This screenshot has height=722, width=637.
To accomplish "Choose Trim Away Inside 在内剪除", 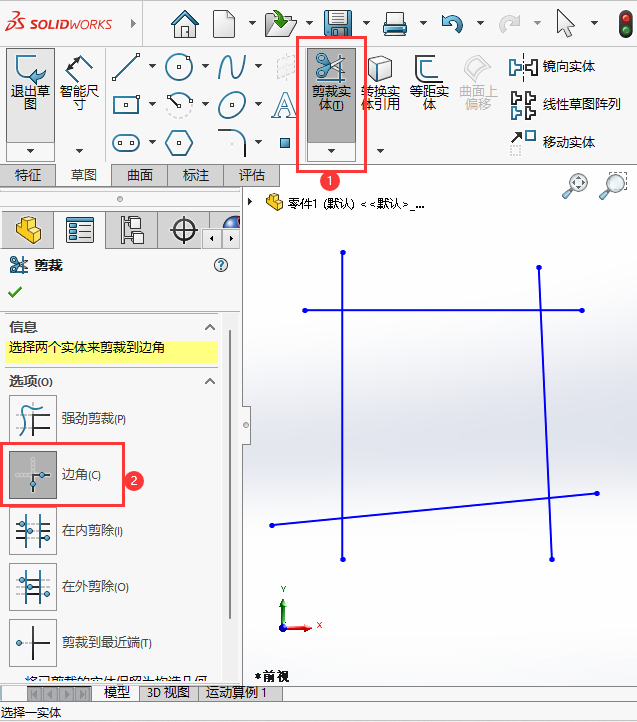I will pos(33,531).
